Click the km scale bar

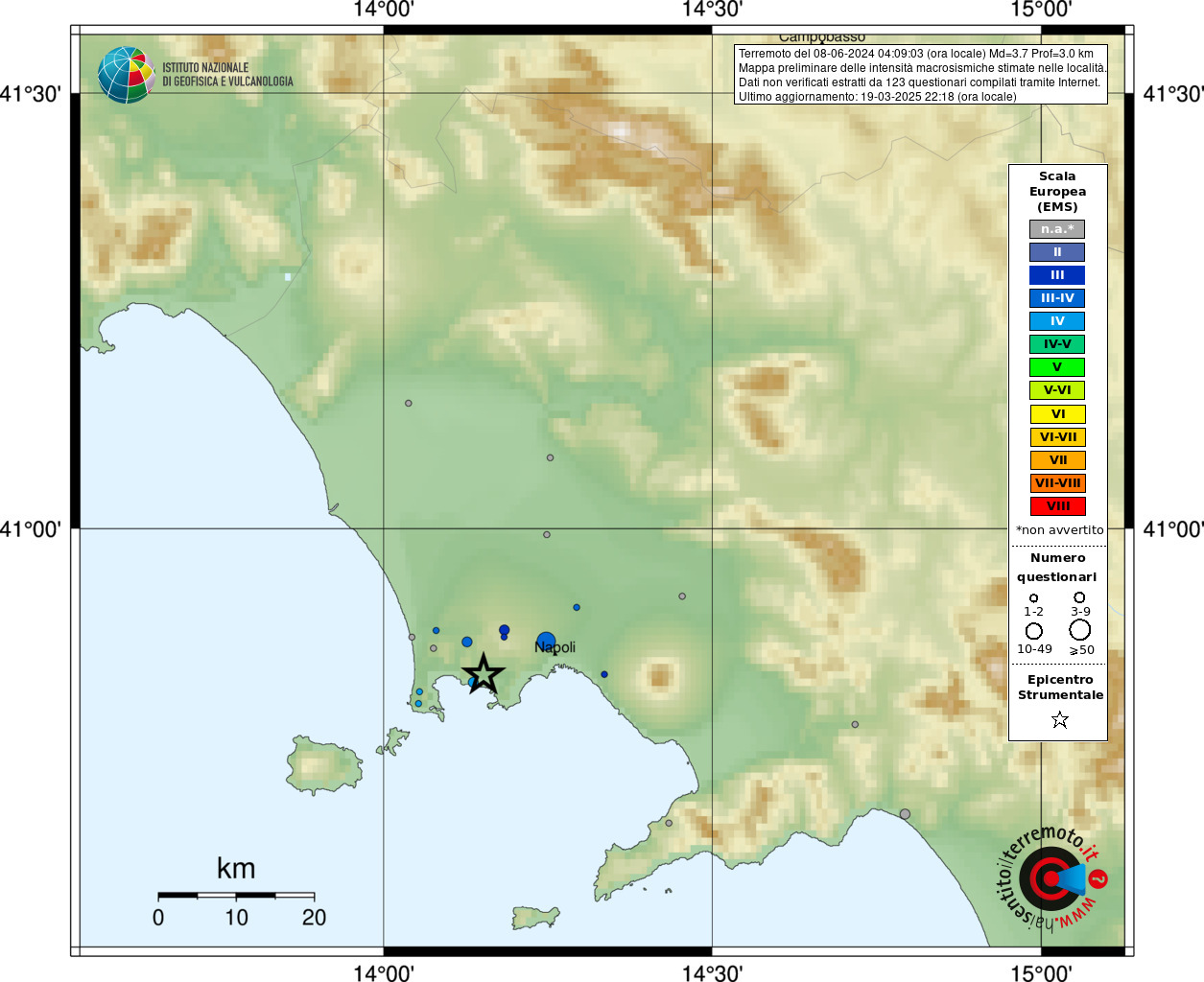236,895
